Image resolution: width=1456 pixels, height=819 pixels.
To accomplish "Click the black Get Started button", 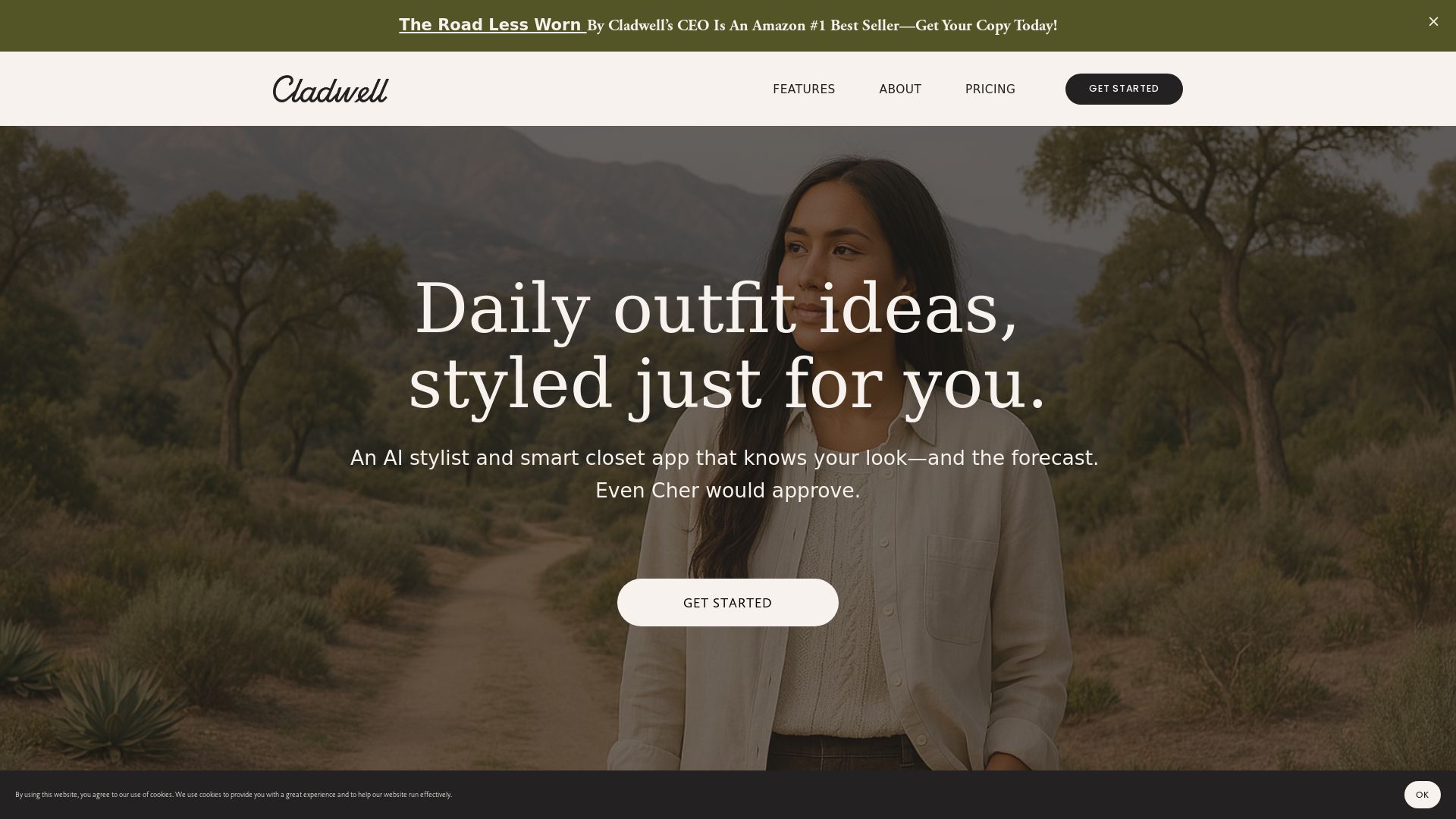I will [1123, 89].
